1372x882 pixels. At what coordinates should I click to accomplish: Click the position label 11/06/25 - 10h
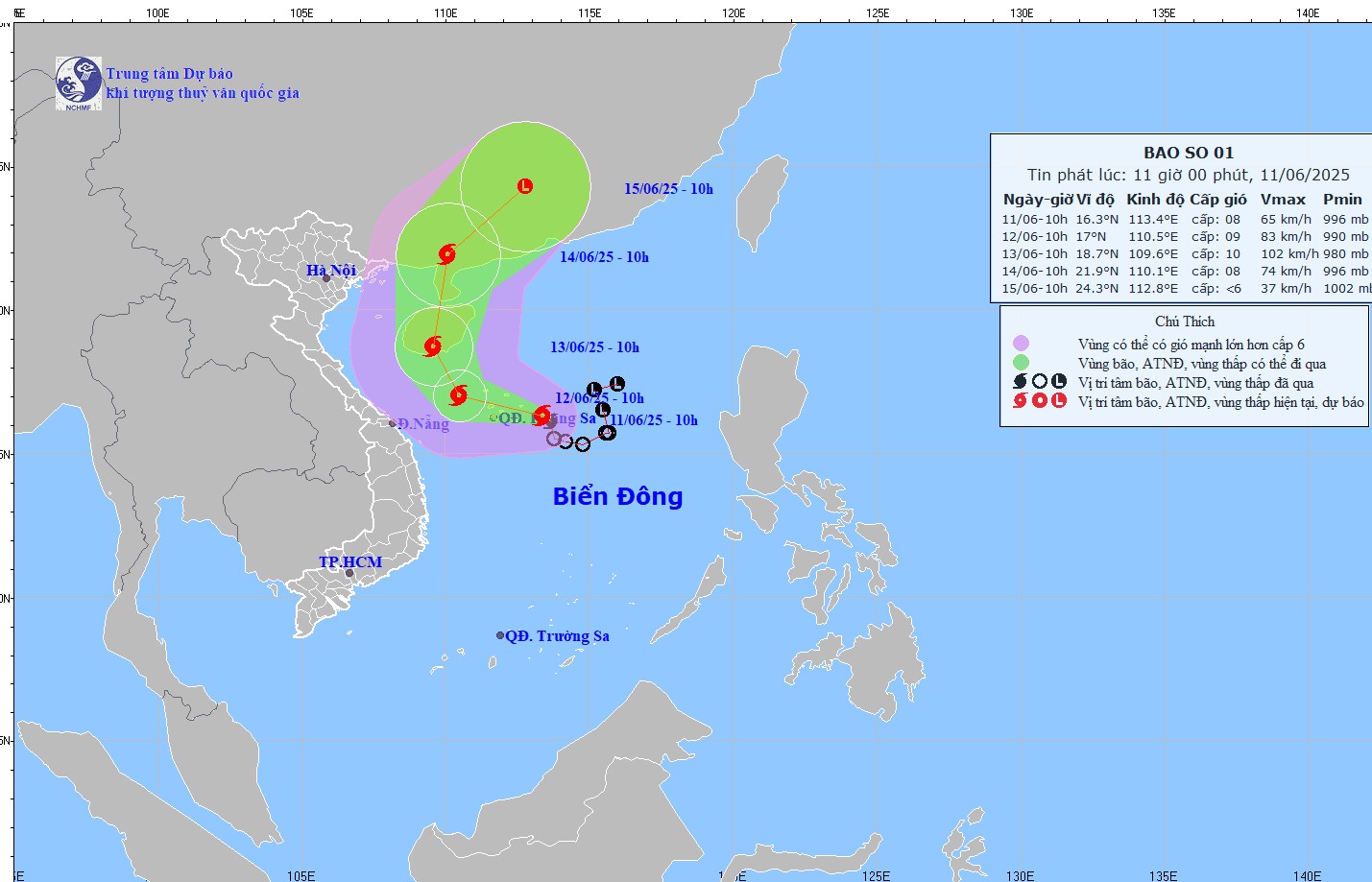click(x=654, y=420)
